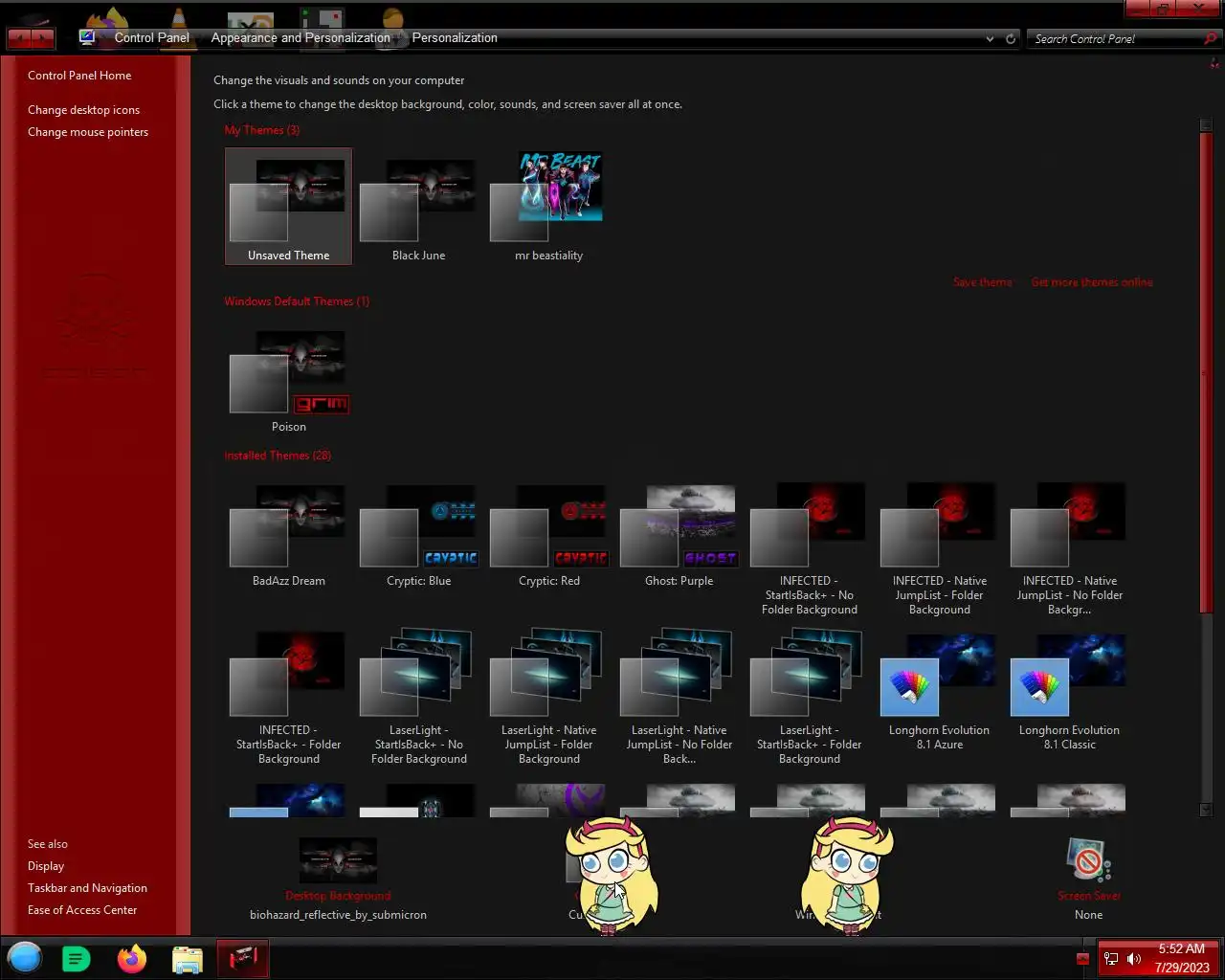
Task: Open the volume tray icon
Action: coord(1134,959)
